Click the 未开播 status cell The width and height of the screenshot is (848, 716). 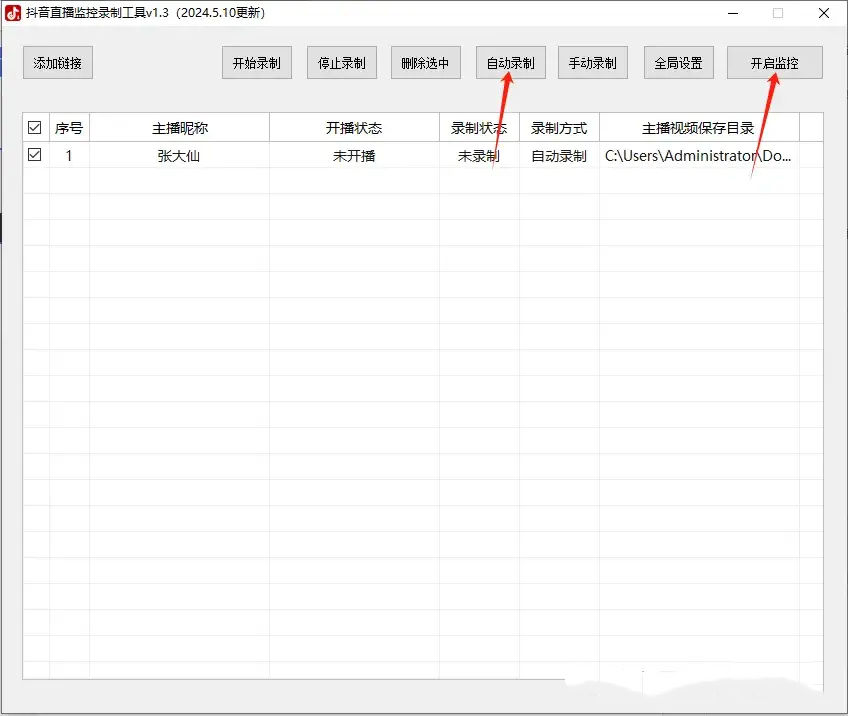[354, 156]
